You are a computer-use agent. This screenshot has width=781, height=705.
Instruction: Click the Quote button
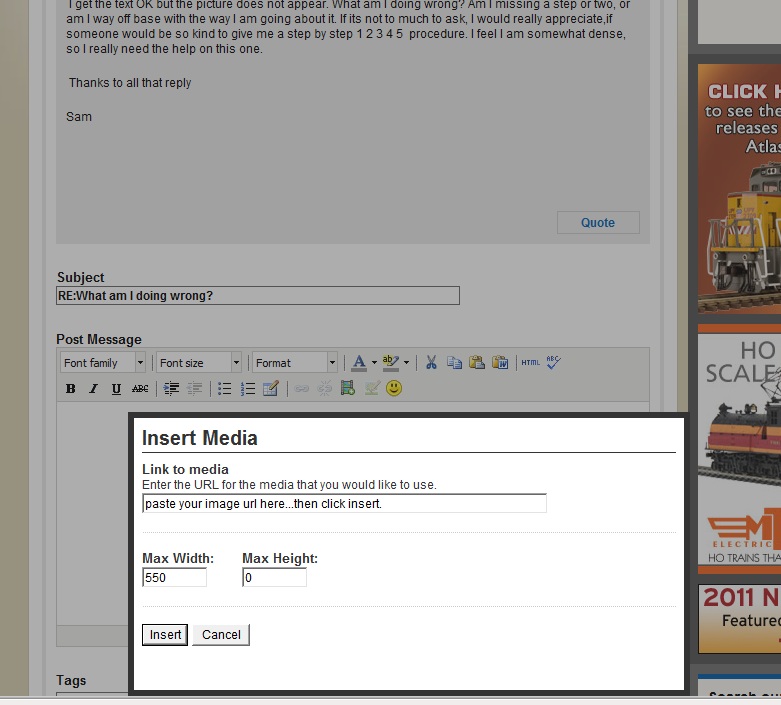(597, 223)
